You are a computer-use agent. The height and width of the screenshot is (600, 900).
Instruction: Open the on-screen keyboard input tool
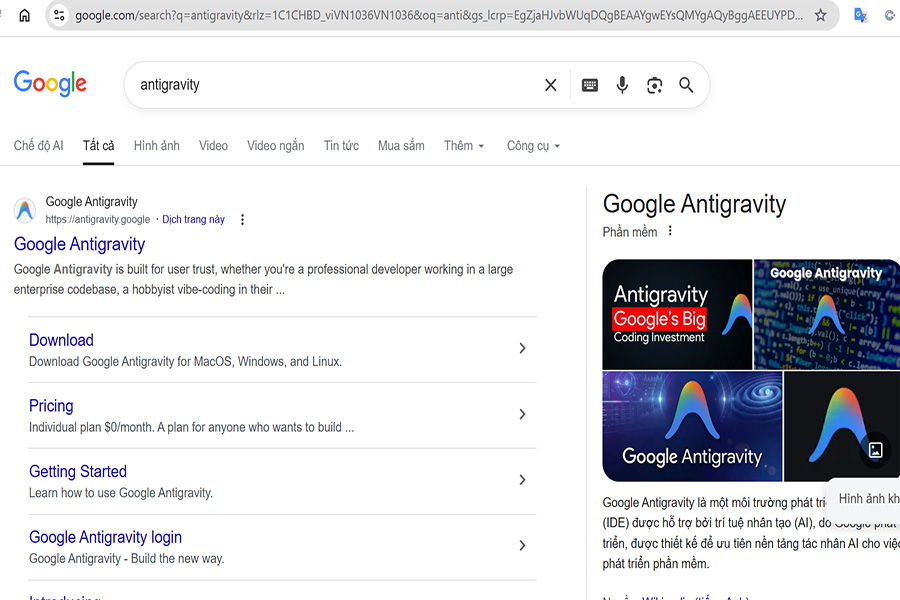click(590, 85)
